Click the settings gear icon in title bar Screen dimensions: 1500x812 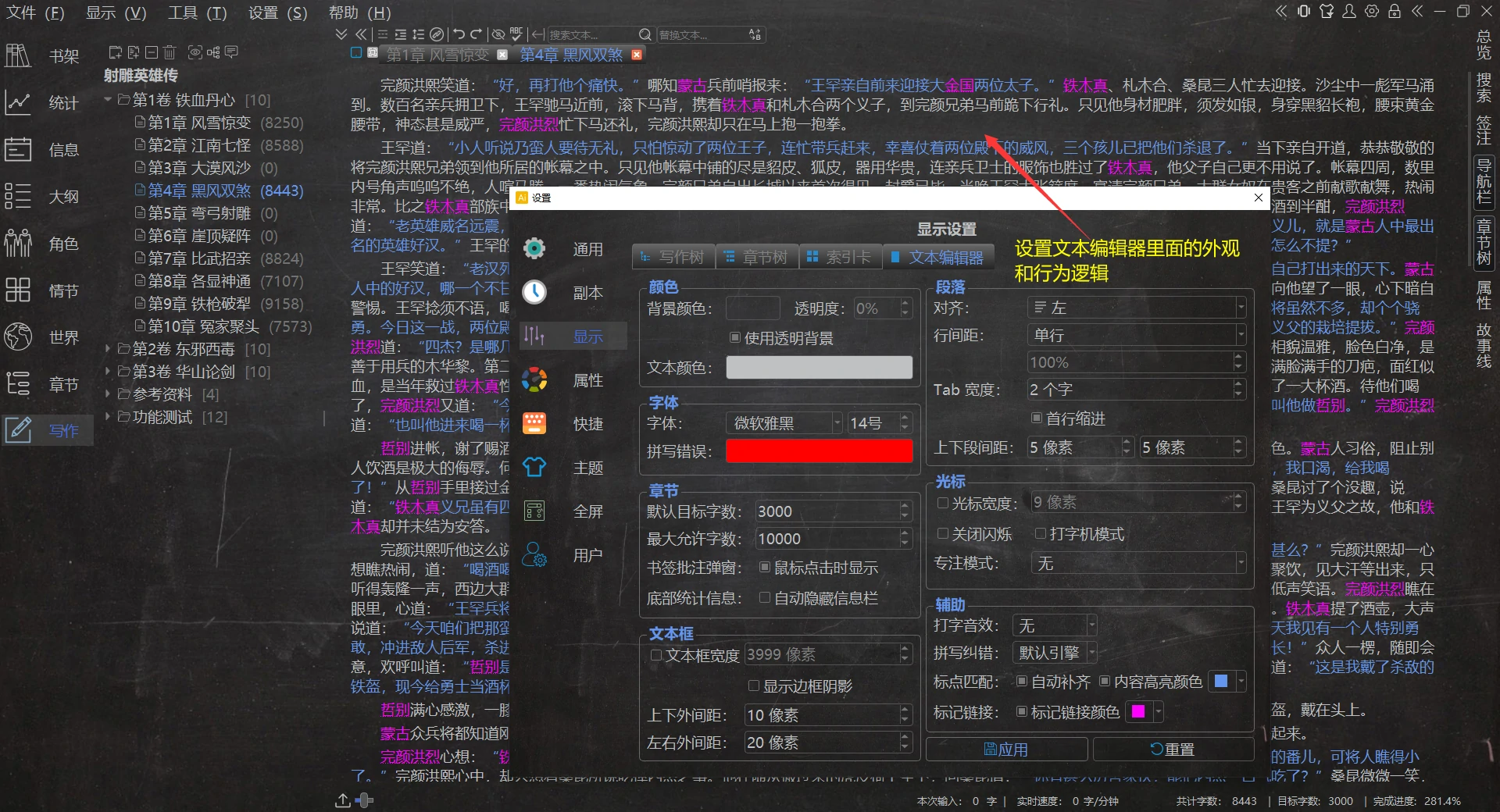click(x=1372, y=11)
